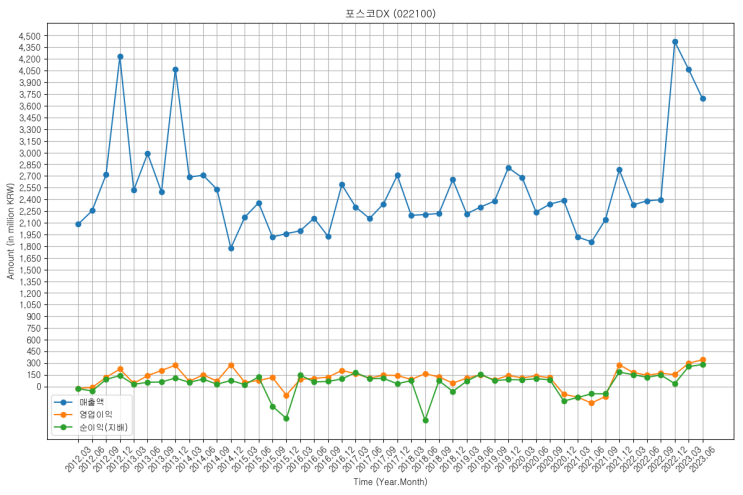
Task: Click the last blue 매출액 point at 2023.06
Action: click(703, 99)
